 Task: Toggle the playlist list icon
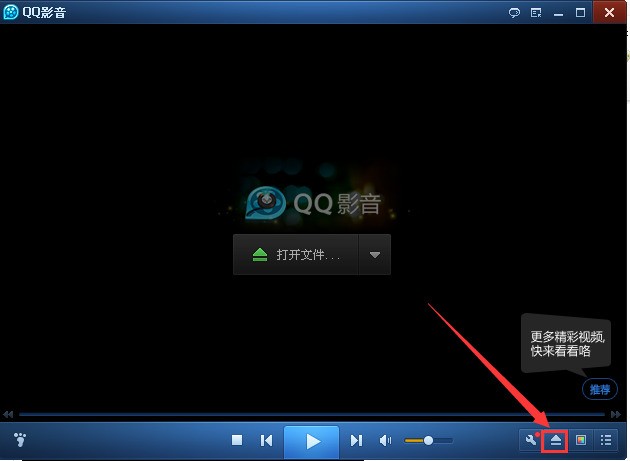pyautogui.click(x=606, y=440)
